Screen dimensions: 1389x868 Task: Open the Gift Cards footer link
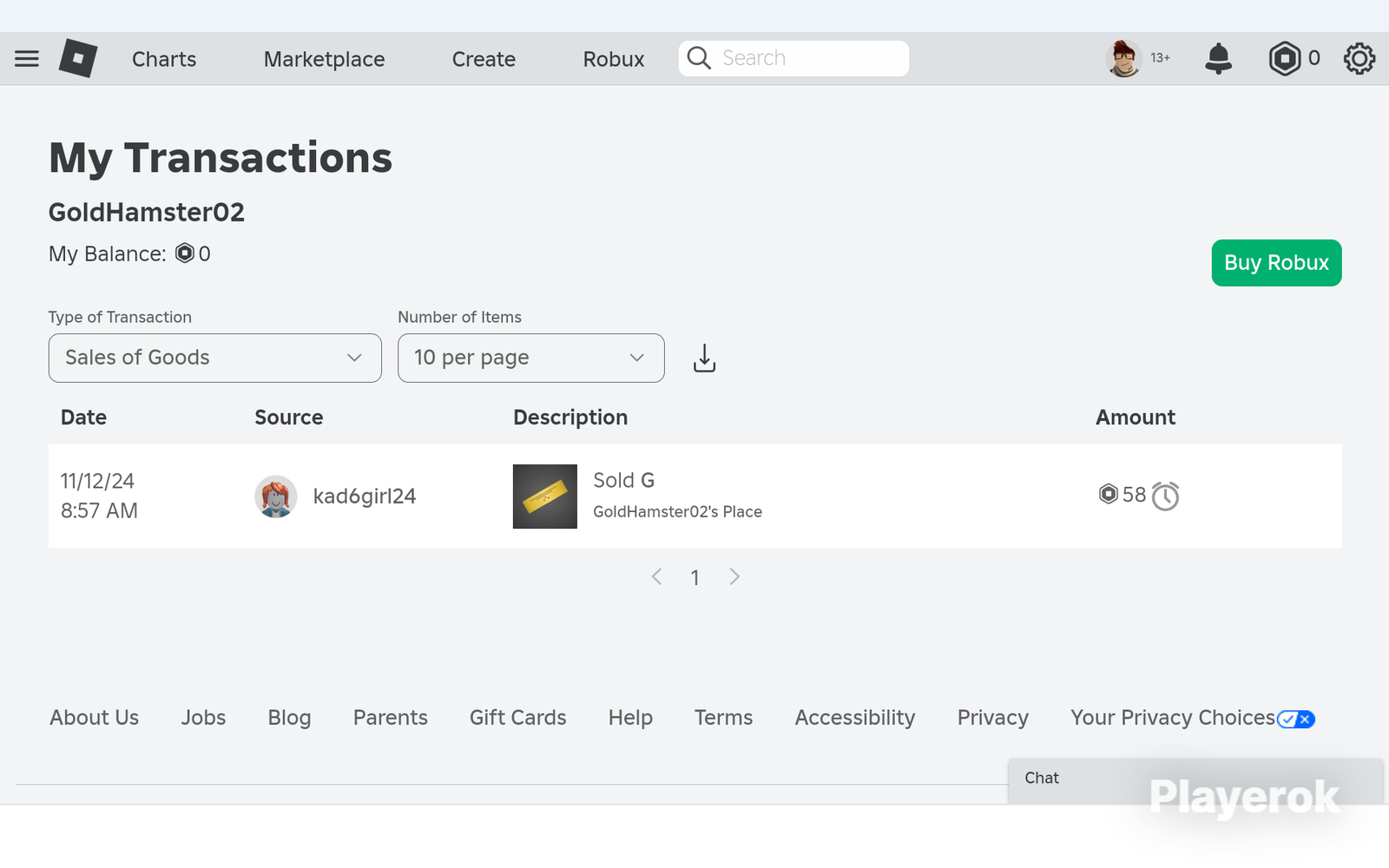coord(518,718)
